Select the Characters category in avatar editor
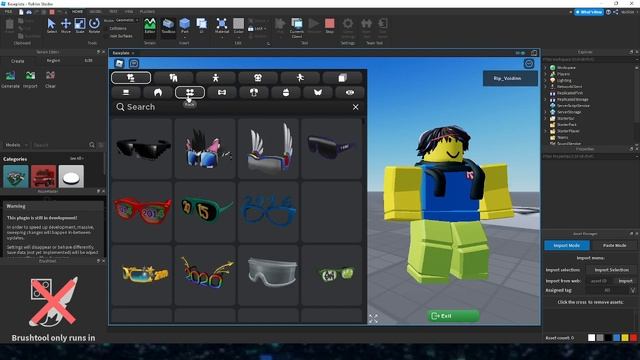 coord(131,78)
